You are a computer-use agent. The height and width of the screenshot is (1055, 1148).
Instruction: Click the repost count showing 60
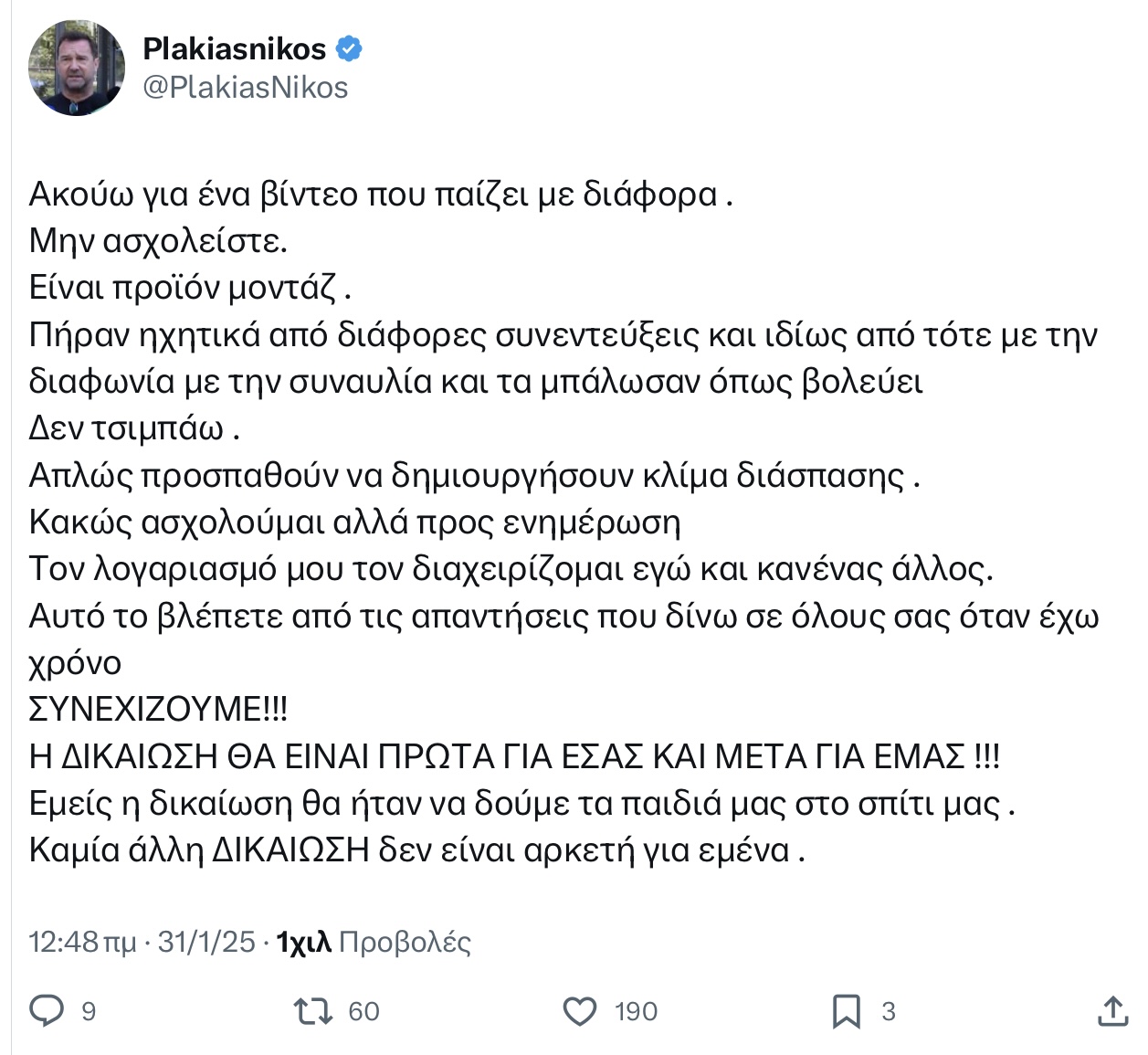[x=363, y=1012]
